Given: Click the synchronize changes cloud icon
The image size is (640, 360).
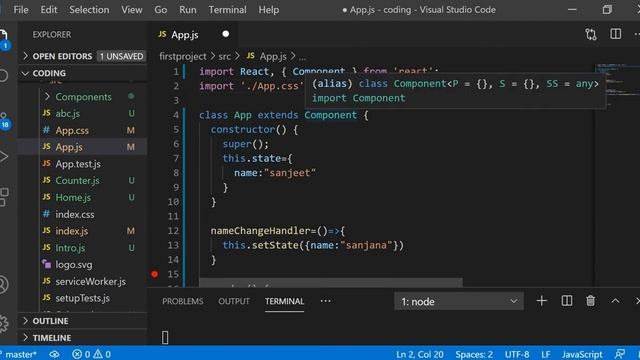Looking at the screenshot, I should (x=54, y=354).
